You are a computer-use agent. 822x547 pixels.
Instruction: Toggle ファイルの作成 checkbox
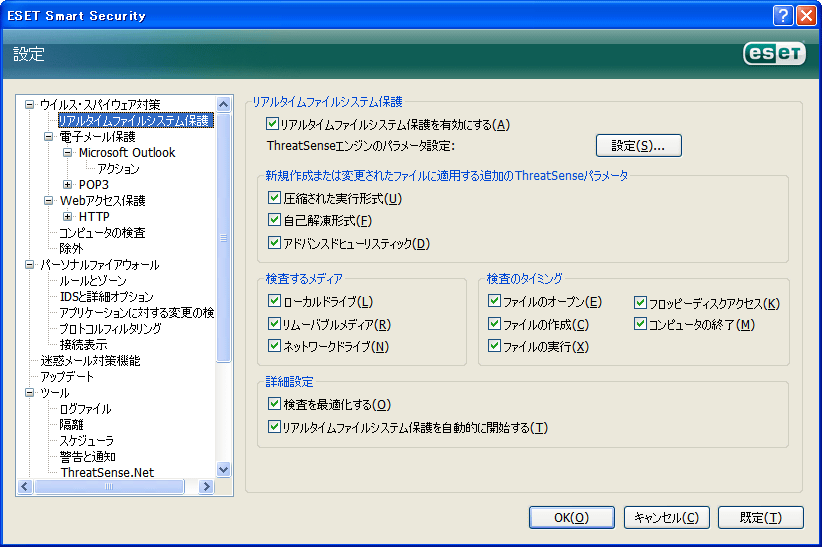coord(494,324)
